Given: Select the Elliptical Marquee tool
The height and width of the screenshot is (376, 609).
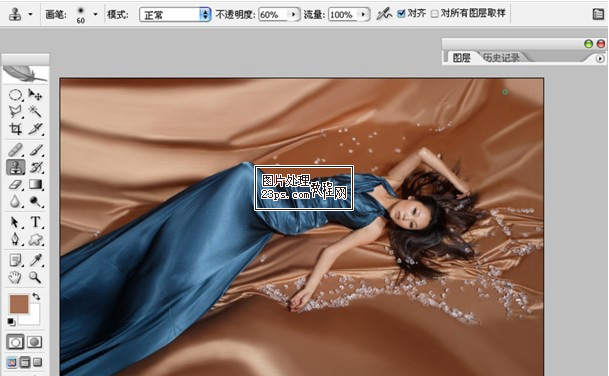Looking at the screenshot, I should [16, 95].
